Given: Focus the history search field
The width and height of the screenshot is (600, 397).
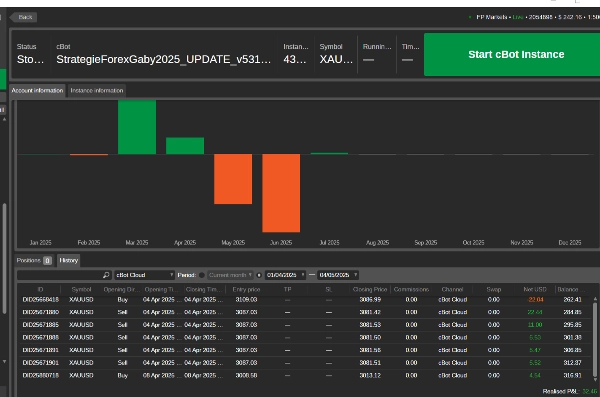Looking at the screenshot, I should tap(60, 275).
